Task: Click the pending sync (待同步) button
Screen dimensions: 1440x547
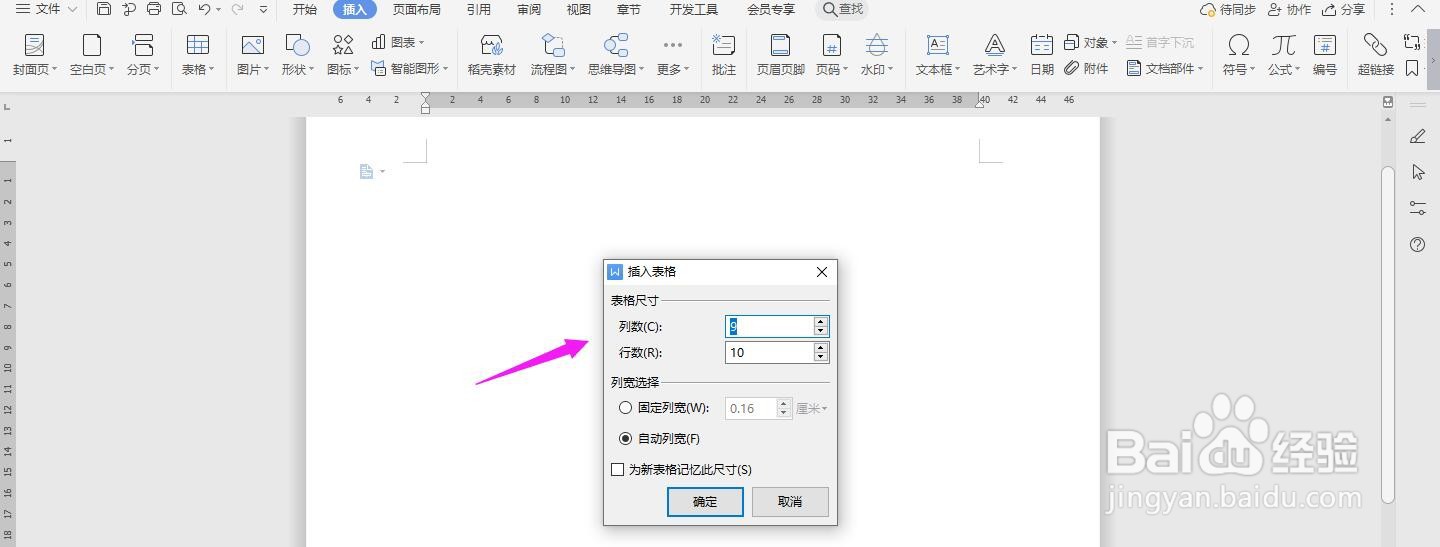Action: 1228,9
